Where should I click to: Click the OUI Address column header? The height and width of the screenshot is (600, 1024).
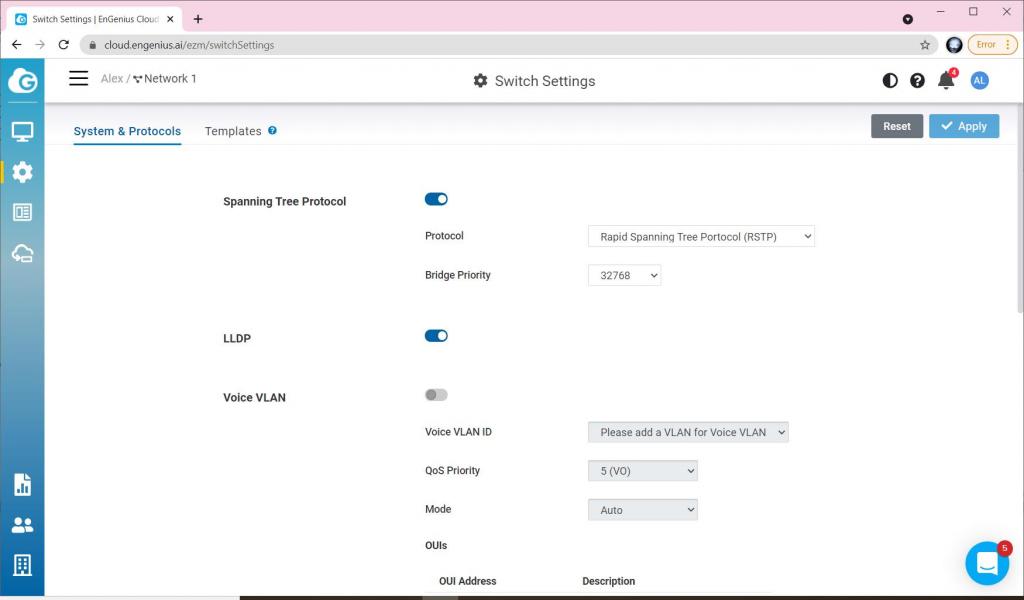coord(468,581)
